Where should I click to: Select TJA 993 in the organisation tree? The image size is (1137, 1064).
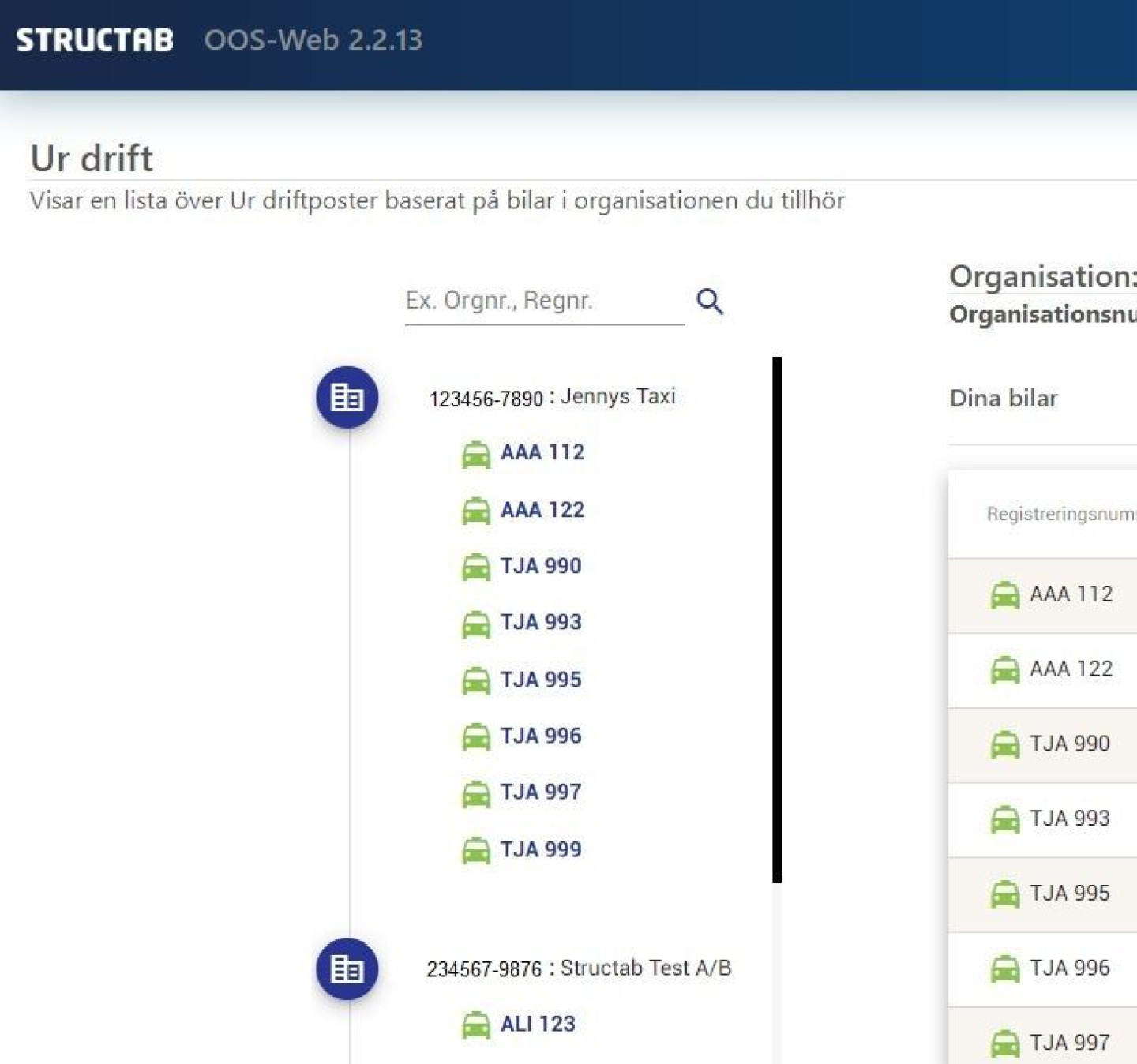[541, 622]
